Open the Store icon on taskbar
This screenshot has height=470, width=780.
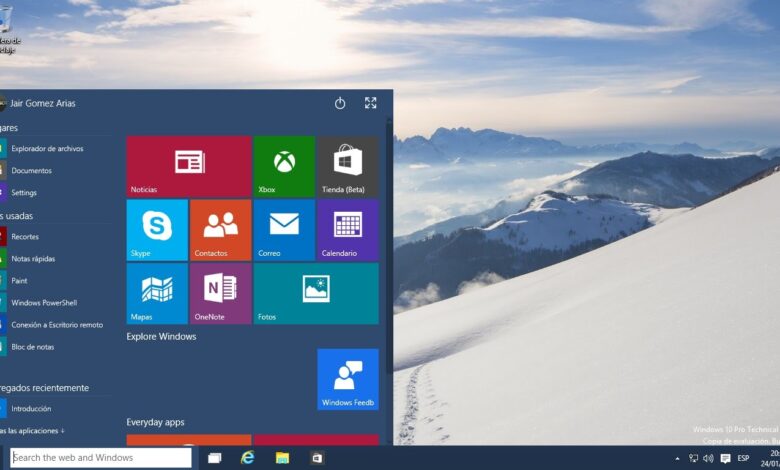(x=317, y=458)
